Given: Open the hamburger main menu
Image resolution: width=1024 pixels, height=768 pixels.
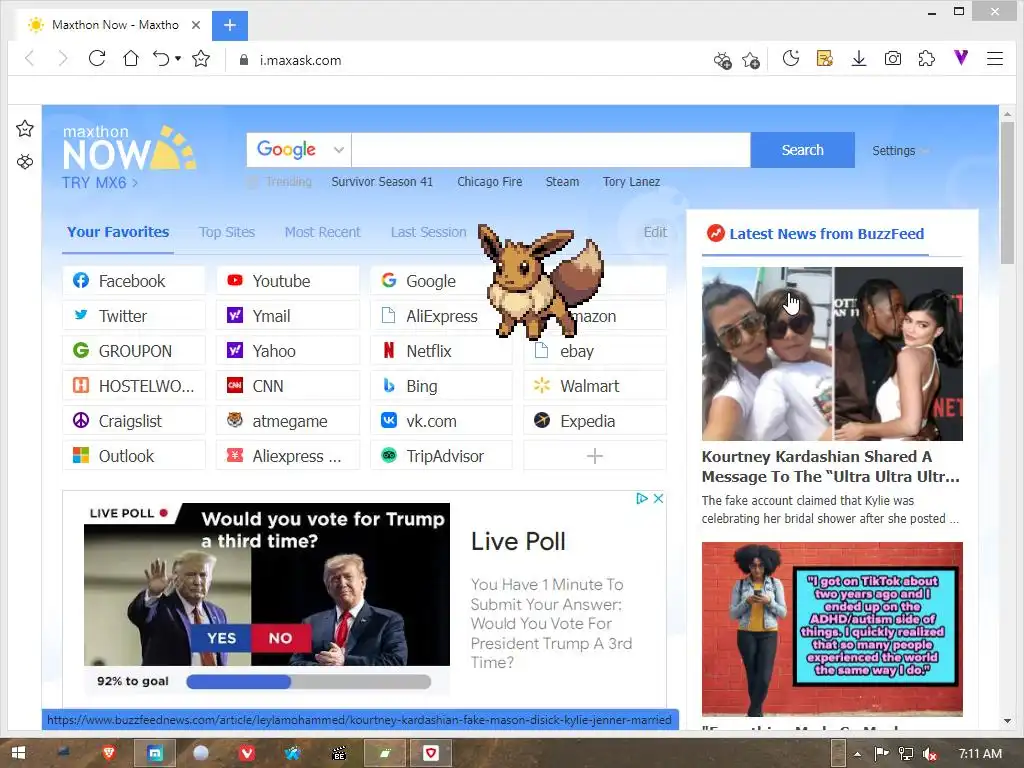Looking at the screenshot, I should [x=995, y=59].
